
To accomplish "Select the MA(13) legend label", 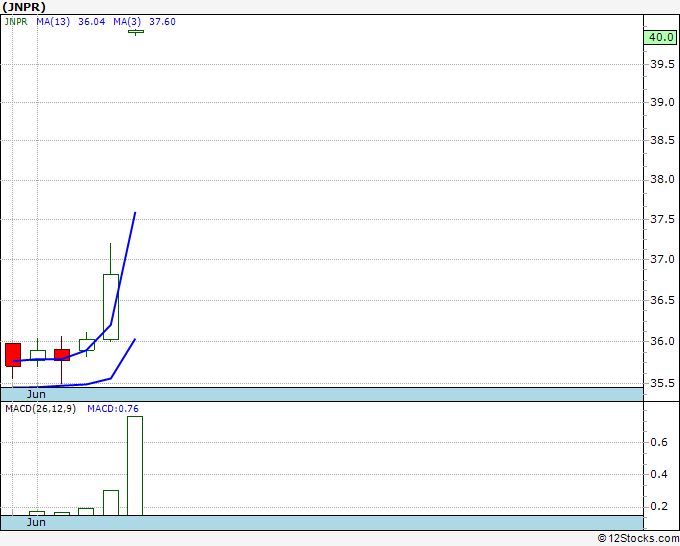I will click(x=53, y=22).
